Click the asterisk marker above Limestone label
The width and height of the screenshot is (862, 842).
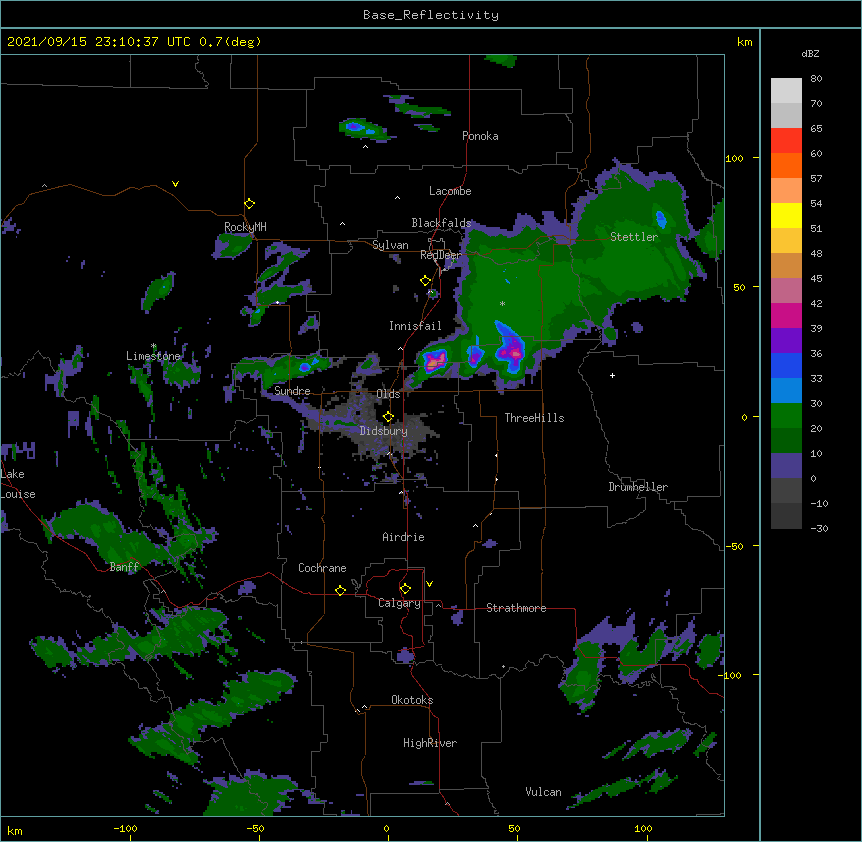[x=153, y=346]
